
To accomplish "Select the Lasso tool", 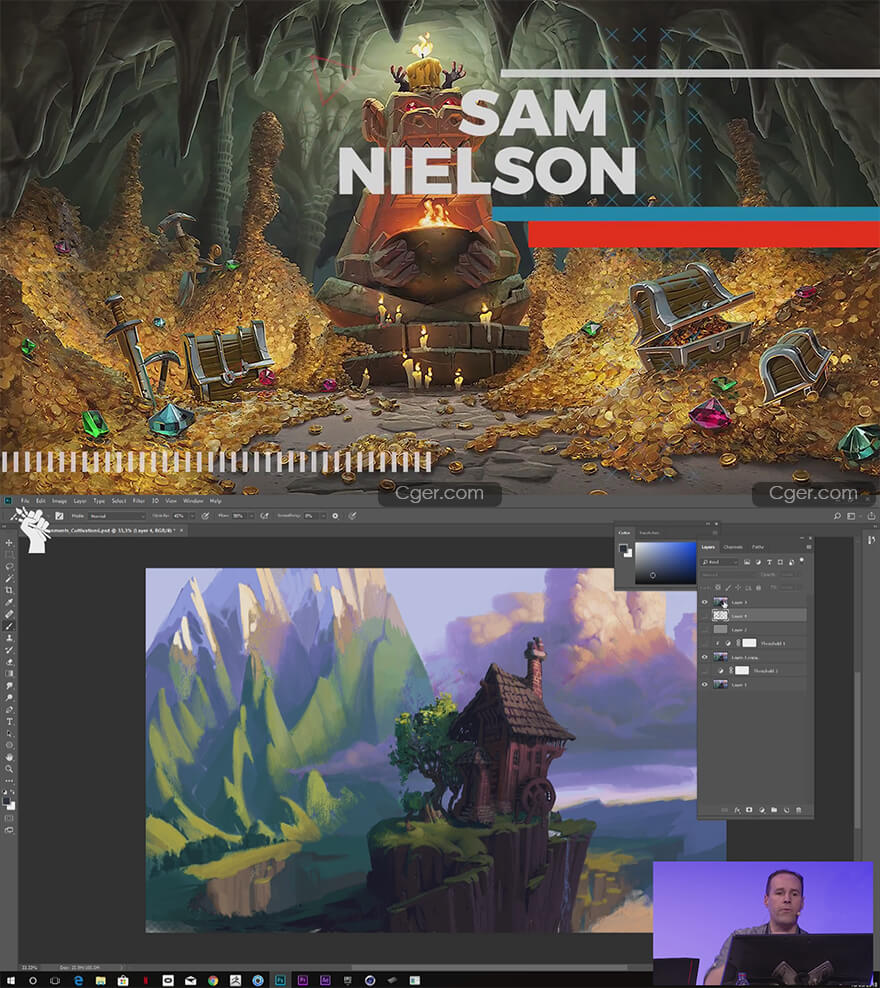I will coord(9,566).
